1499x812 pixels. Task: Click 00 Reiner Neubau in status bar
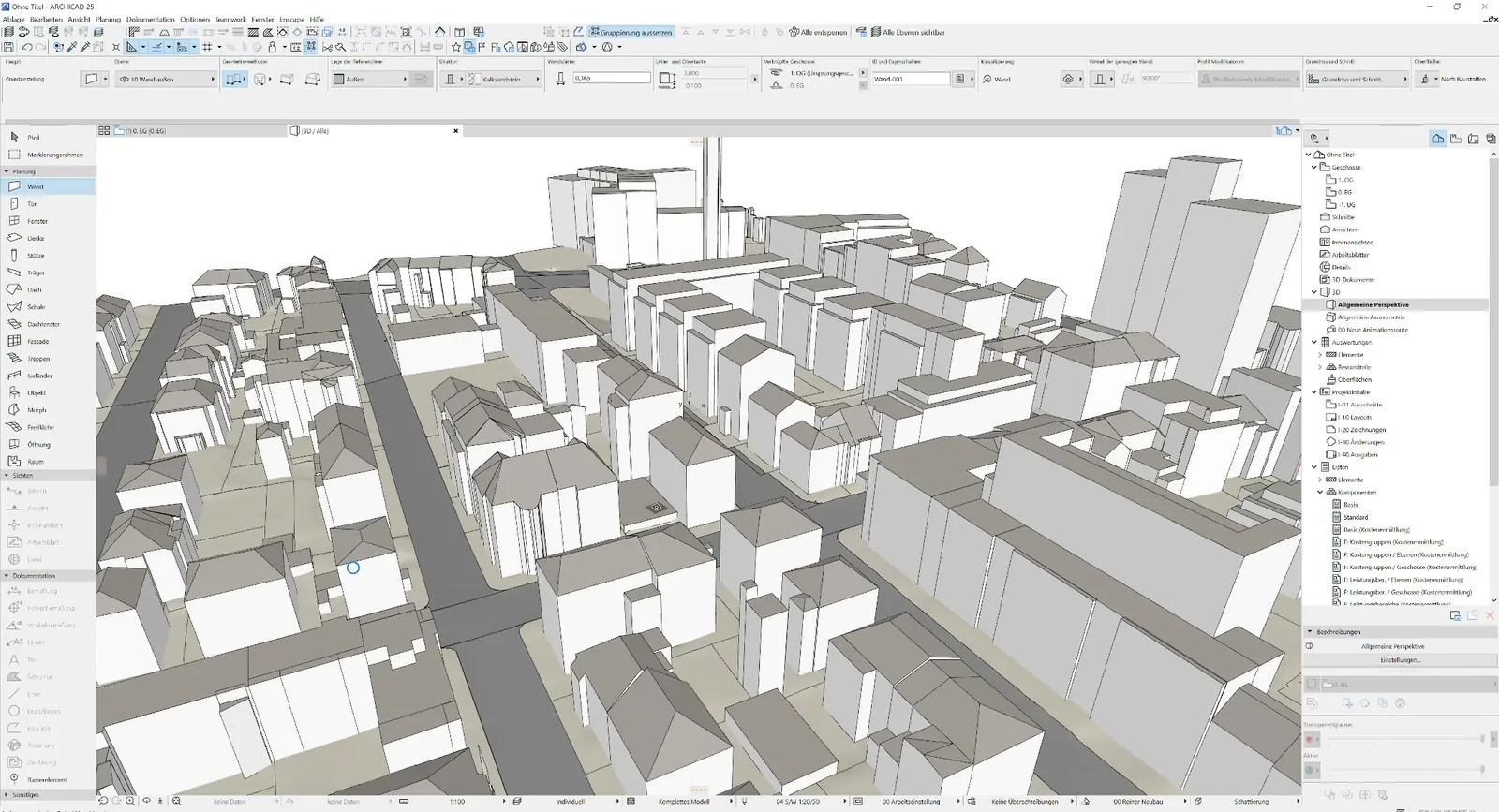pos(1137,802)
